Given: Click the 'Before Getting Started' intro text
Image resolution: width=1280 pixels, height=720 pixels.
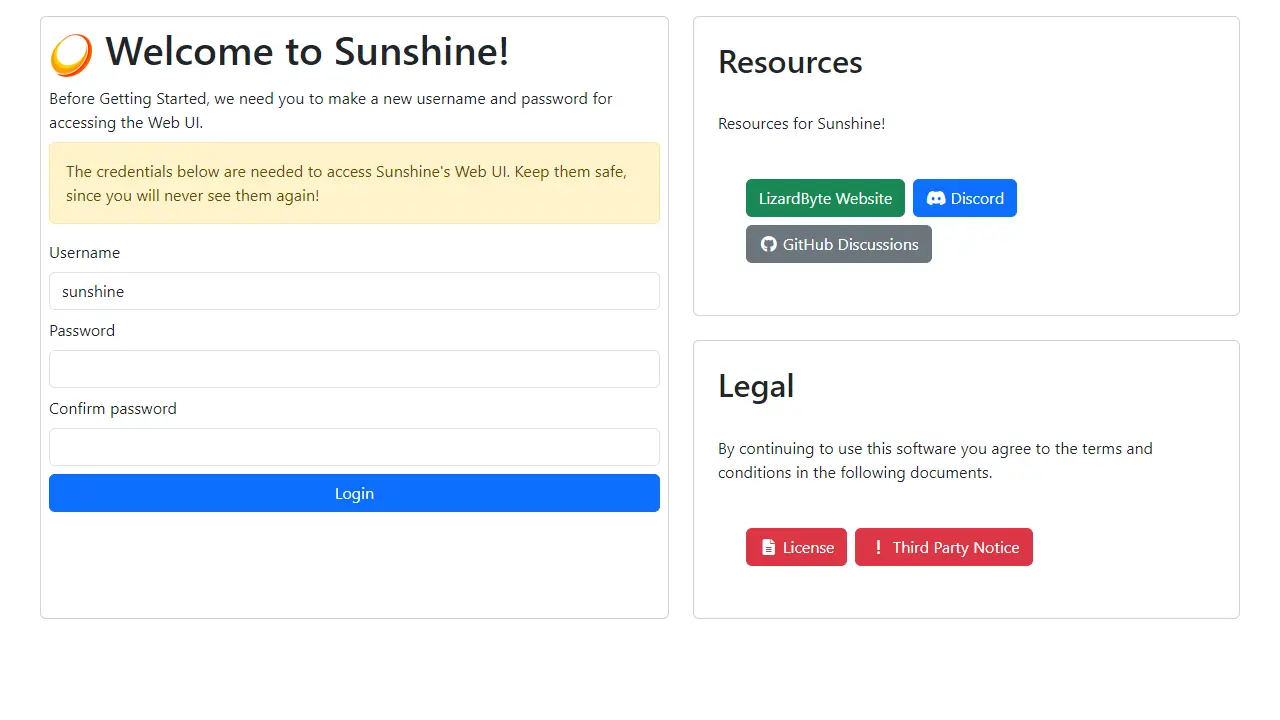Looking at the screenshot, I should coord(331,111).
